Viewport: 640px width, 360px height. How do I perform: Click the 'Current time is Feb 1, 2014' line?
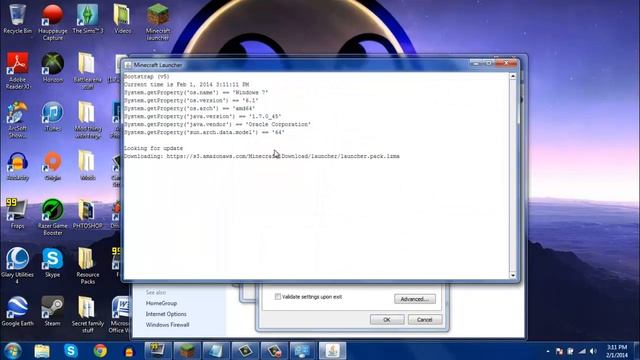coord(187,84)
